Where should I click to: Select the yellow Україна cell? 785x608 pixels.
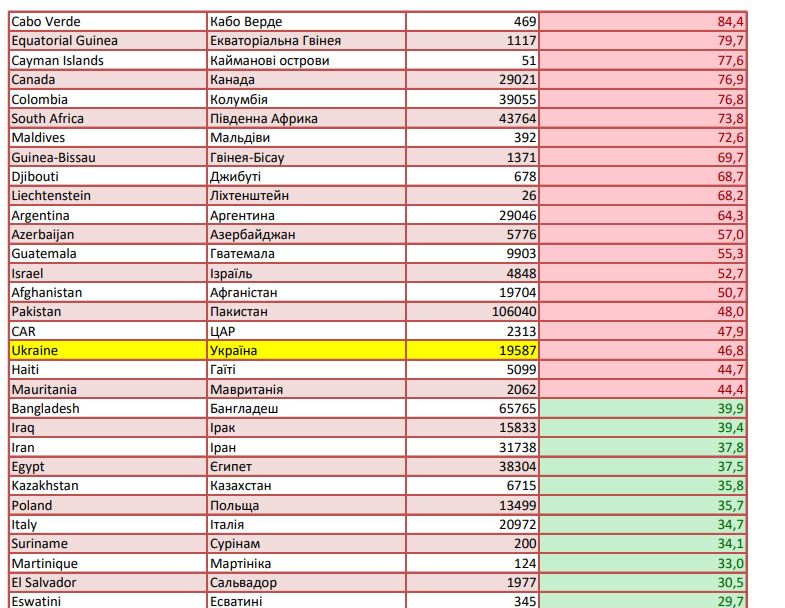[x=306, y=351]
